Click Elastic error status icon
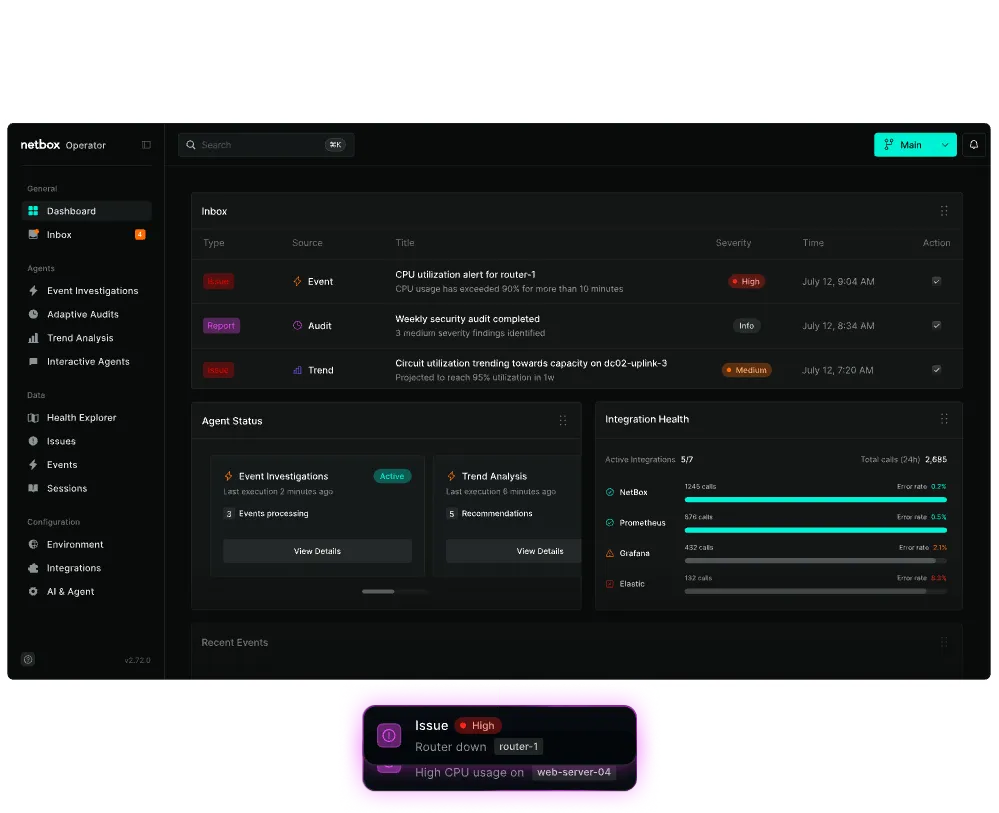Screen dimensions: 999x813 point(610,584)
